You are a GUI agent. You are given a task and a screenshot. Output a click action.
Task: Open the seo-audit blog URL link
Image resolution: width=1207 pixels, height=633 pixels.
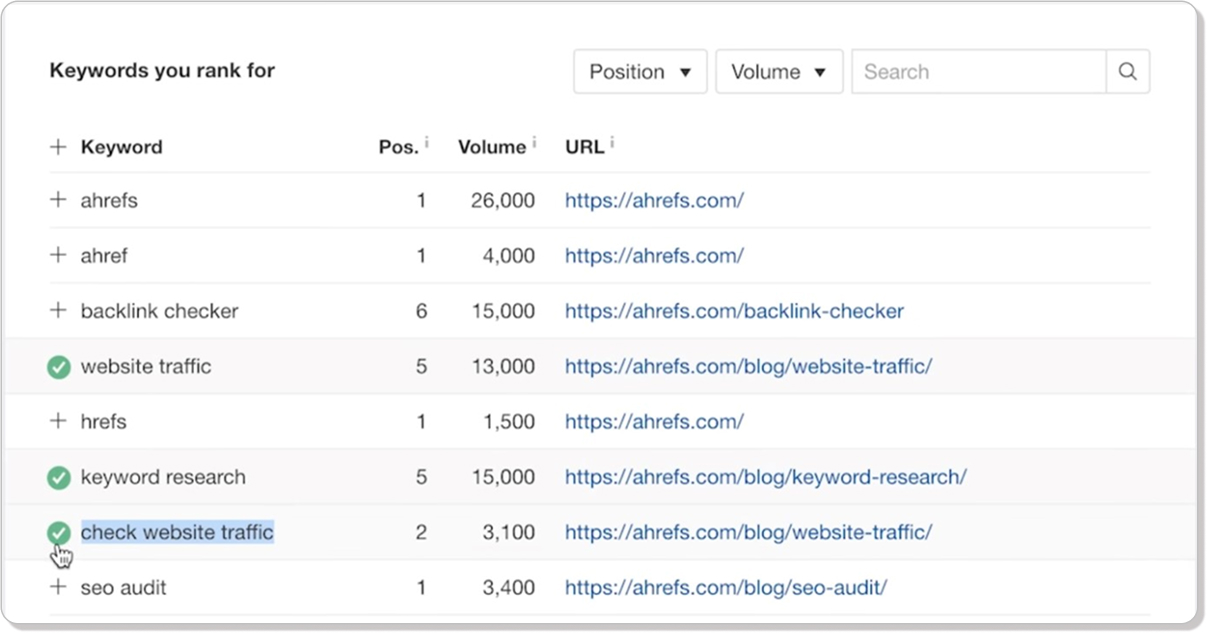(x=726, y=587)
